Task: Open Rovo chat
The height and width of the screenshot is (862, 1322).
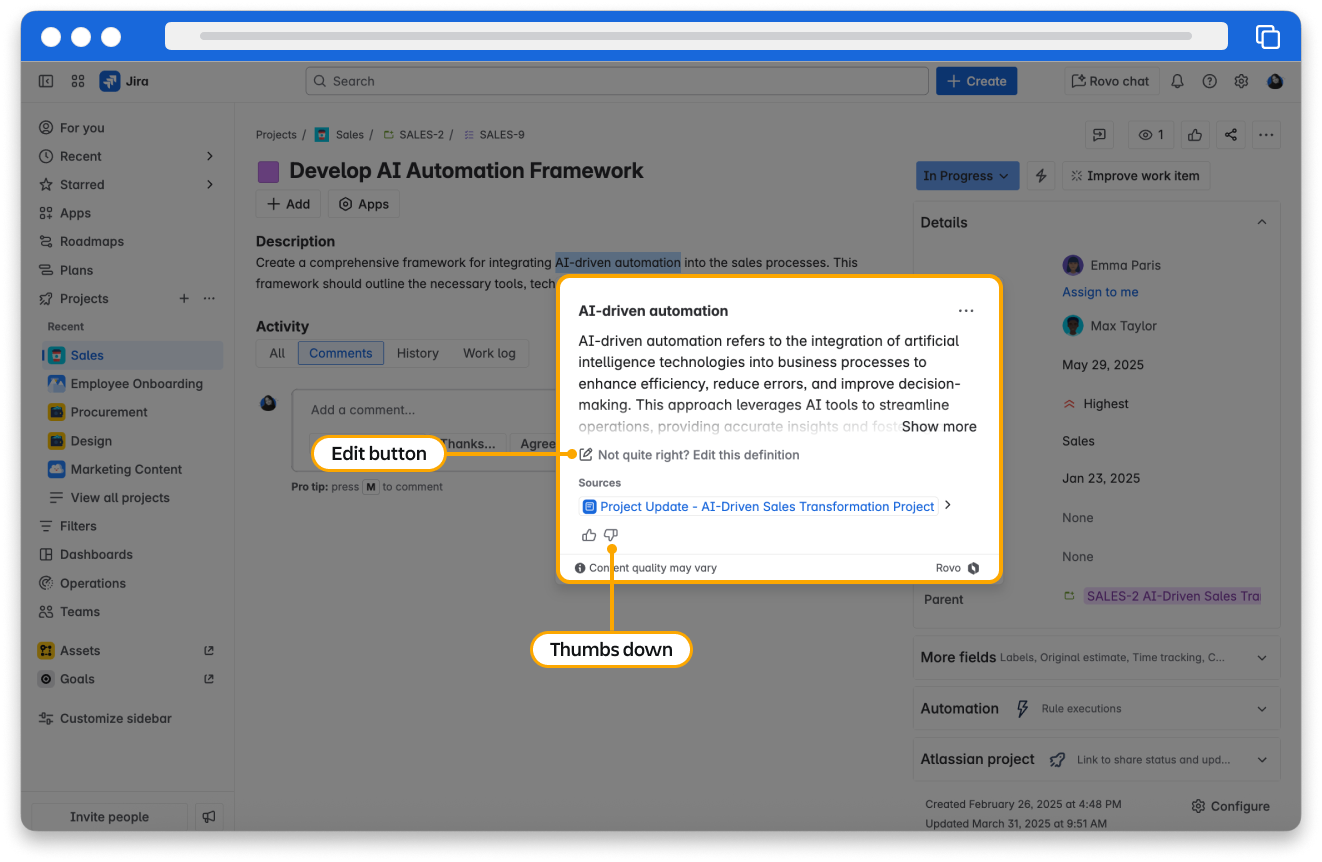Action: pos(1111,81)
